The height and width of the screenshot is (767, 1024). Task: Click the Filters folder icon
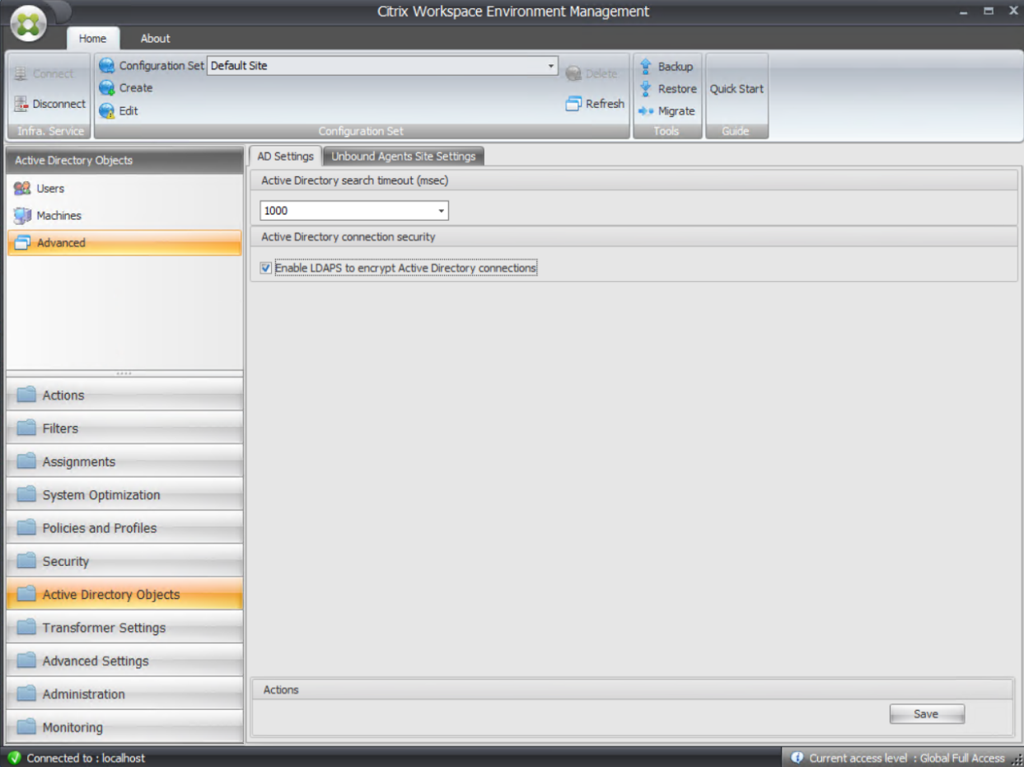tap(26, 427)
